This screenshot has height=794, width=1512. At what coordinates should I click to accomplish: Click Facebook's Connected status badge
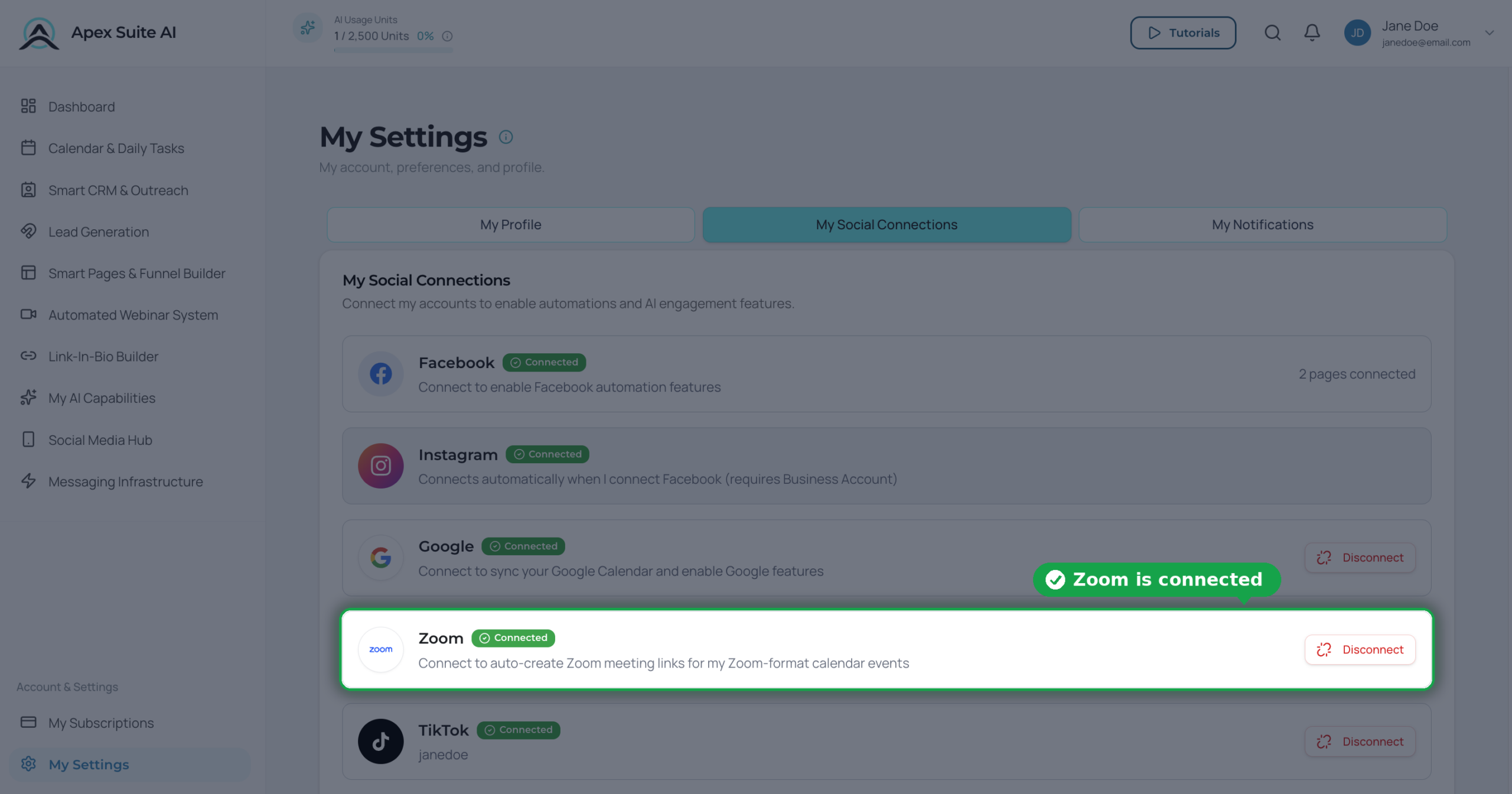[x=544, y=362]
